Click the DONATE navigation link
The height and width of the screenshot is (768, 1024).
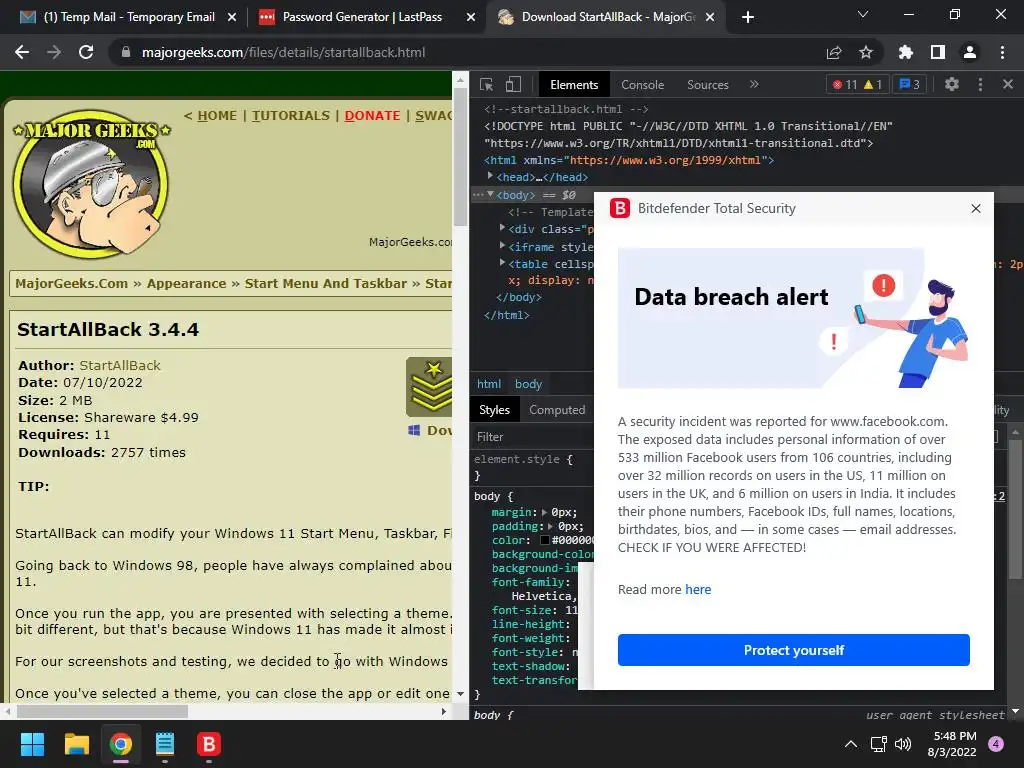point(372,116)
